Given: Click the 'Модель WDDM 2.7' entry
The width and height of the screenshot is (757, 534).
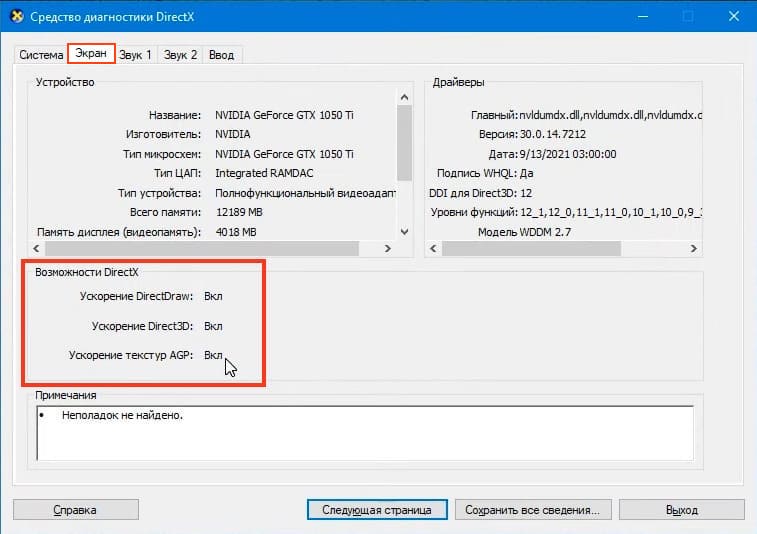Looking at the screenshot, I should click(x=524, y=232).
